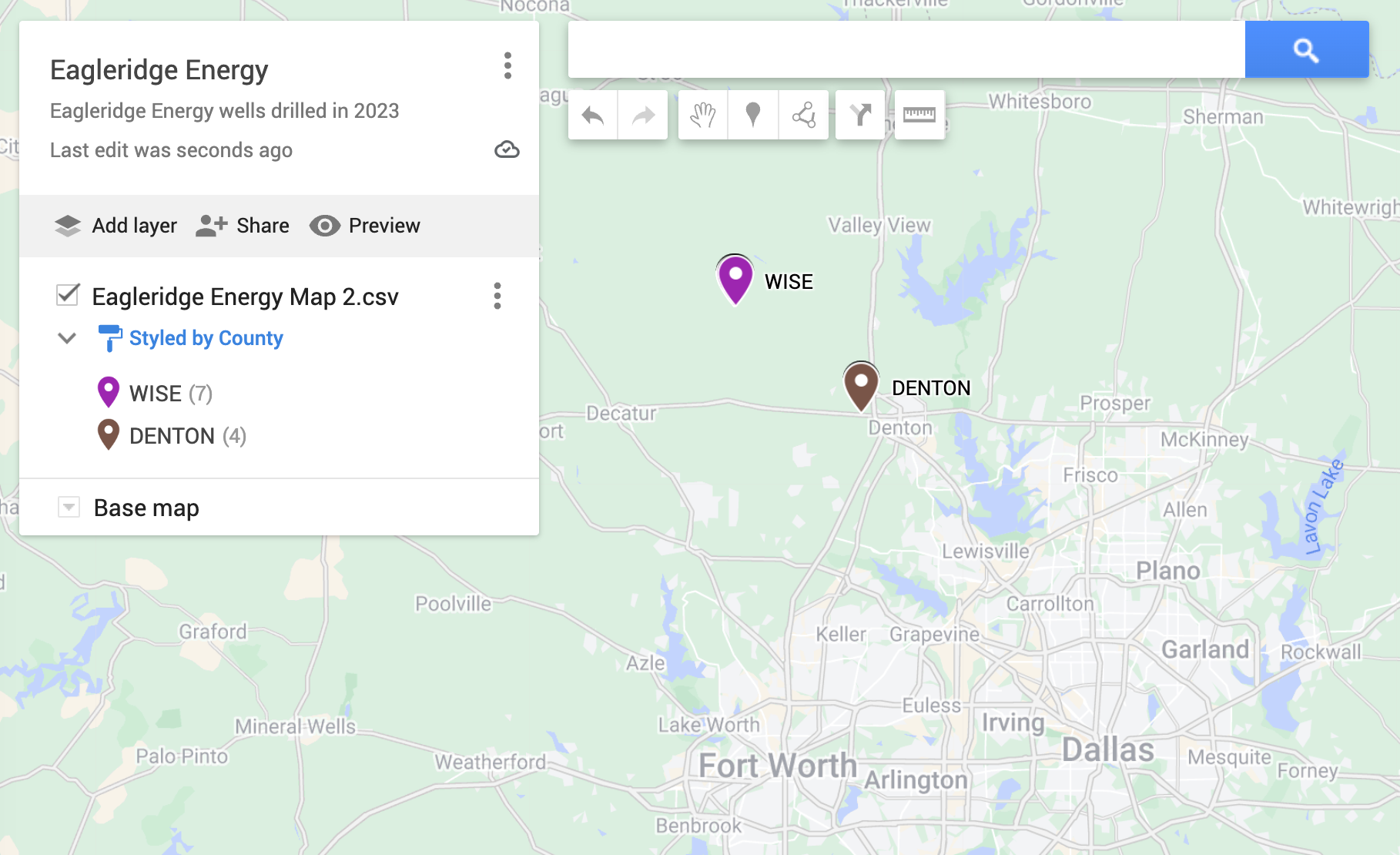Select the measure distances ruler tool
Viewport: 1400px width, 855px height.
click(919, 116)
